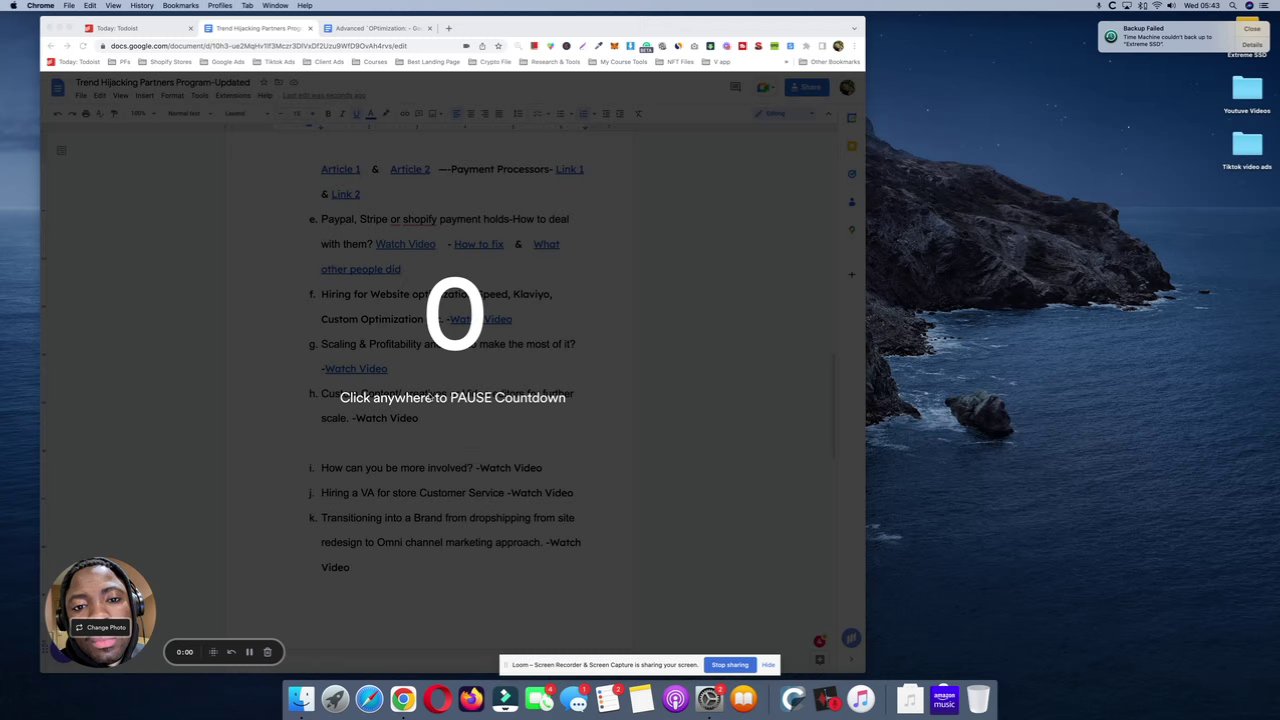The width and height of the screenshot is (1280, 720).
Task: Open Notes in the Dock
Action: pyautogui.click(x=641, y=698)
